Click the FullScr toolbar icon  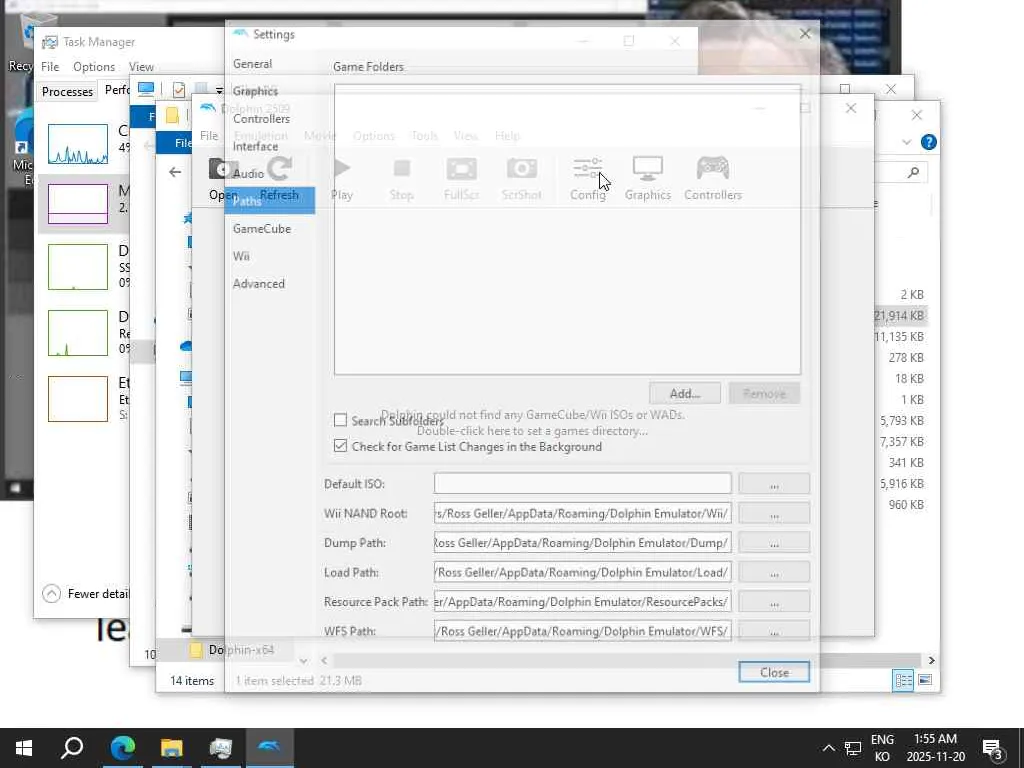pyautogui.click(x=461, y=169)
